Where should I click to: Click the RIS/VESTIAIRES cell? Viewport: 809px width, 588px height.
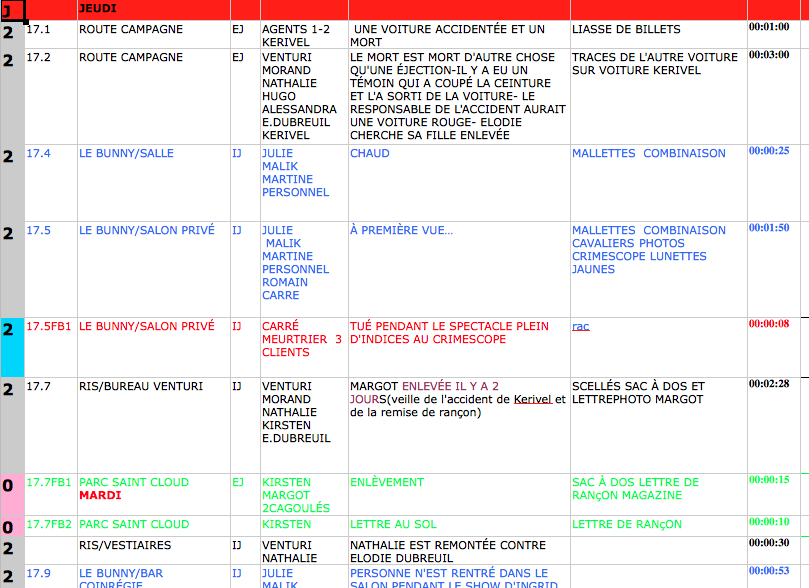pos(154,550)
